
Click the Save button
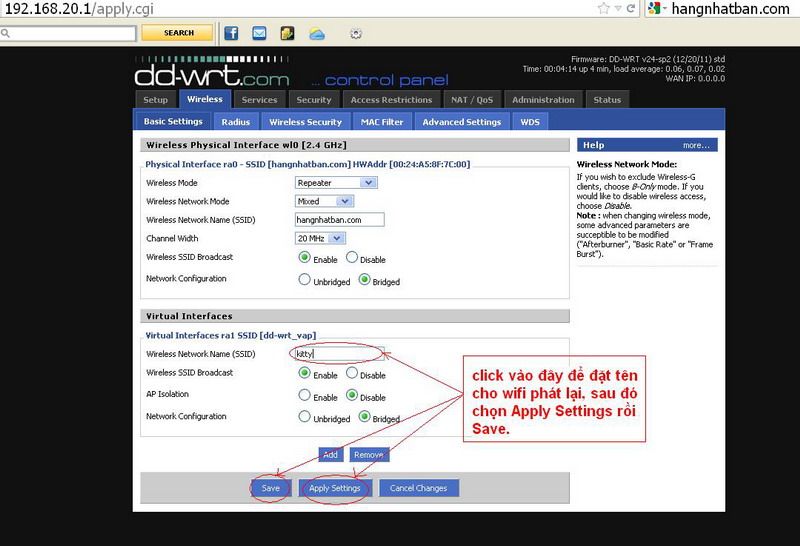[x=271, y=488]
